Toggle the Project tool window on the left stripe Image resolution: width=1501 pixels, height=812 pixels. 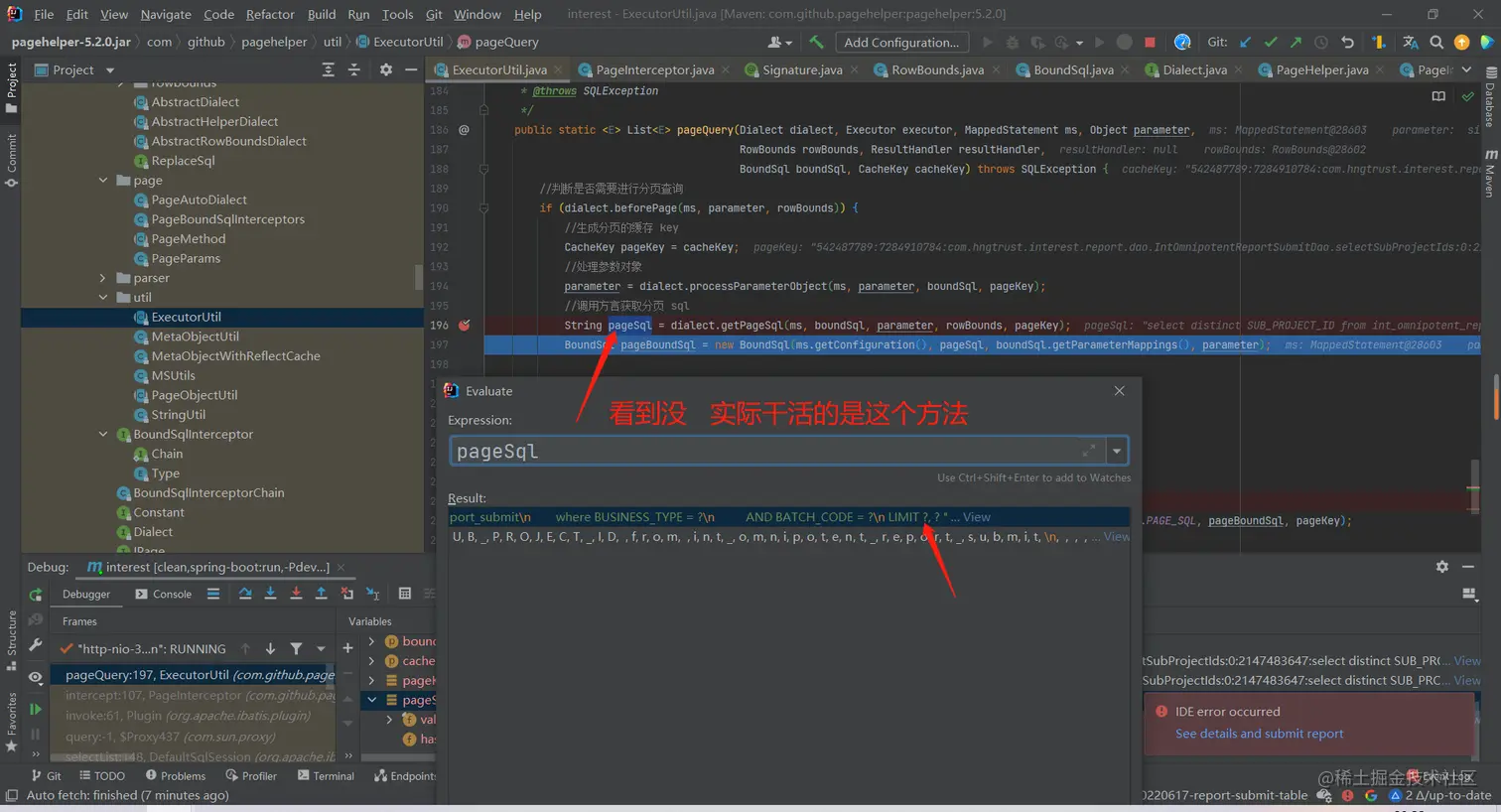(x=12, y=86)
